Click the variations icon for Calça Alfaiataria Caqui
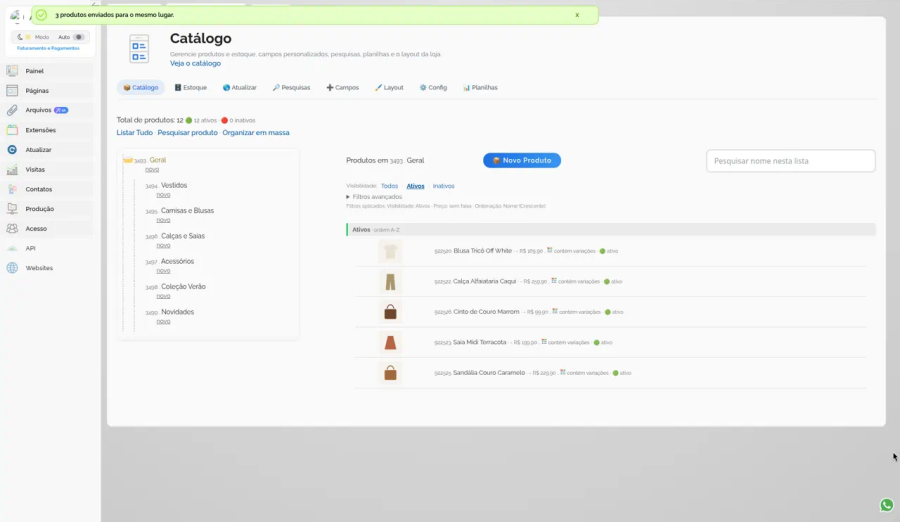Image resolution: width=900 pixels, height=522 pixels. point(554,281)
